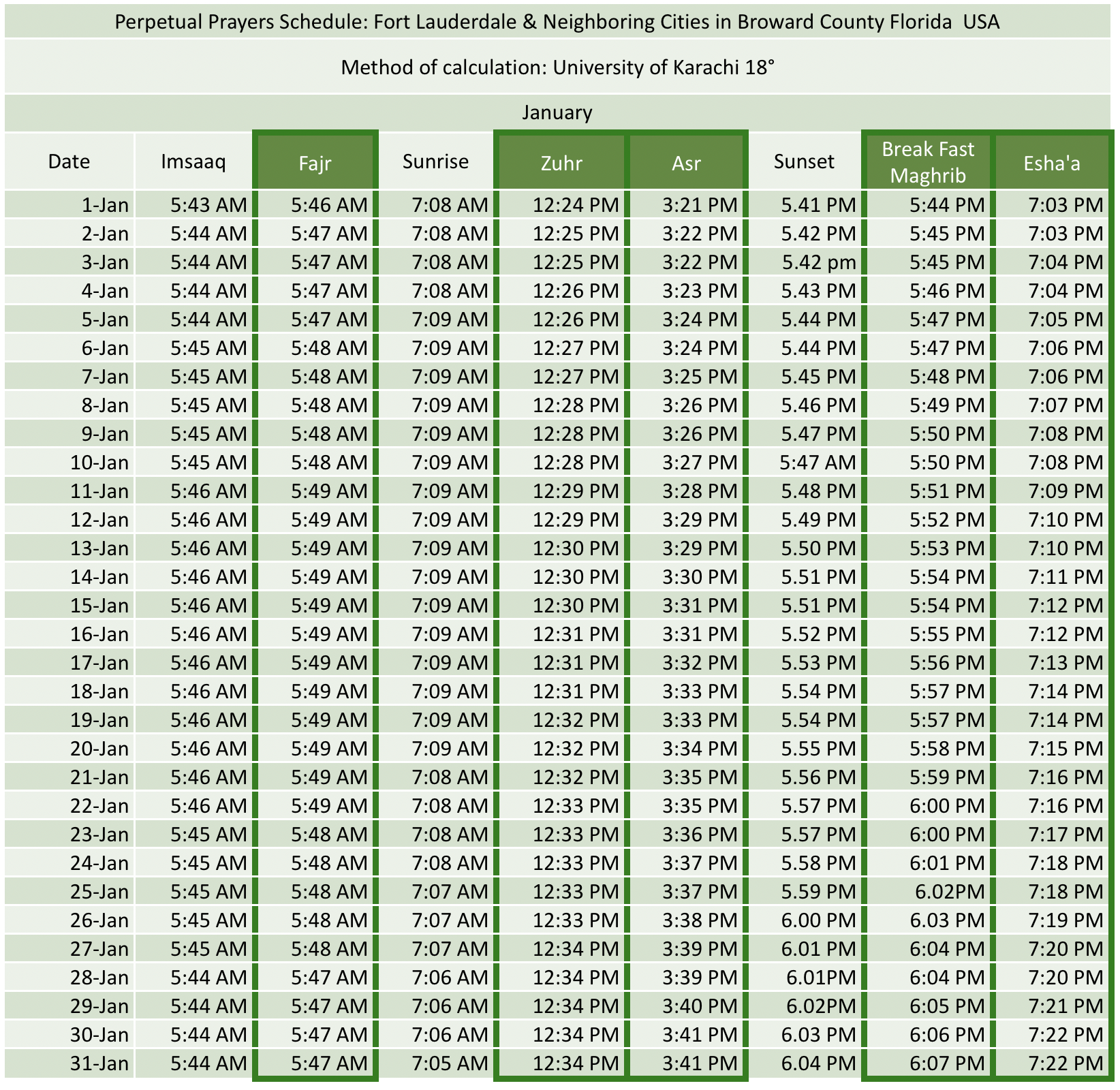
Task: Click the Asr column header
Action: 687,163
